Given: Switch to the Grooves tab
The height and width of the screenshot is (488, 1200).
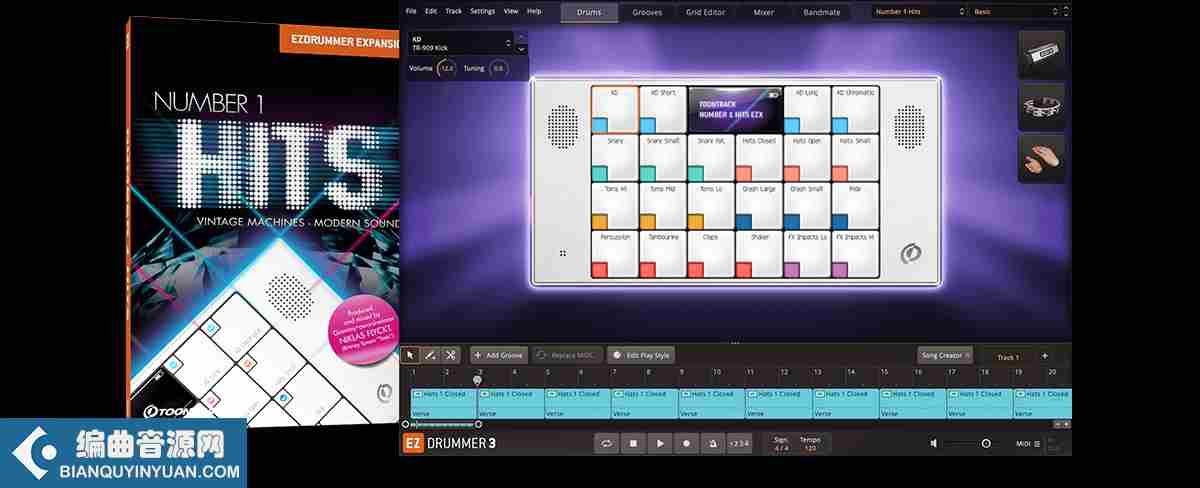Looking at the screenshot, I should (x=647, y=12).
